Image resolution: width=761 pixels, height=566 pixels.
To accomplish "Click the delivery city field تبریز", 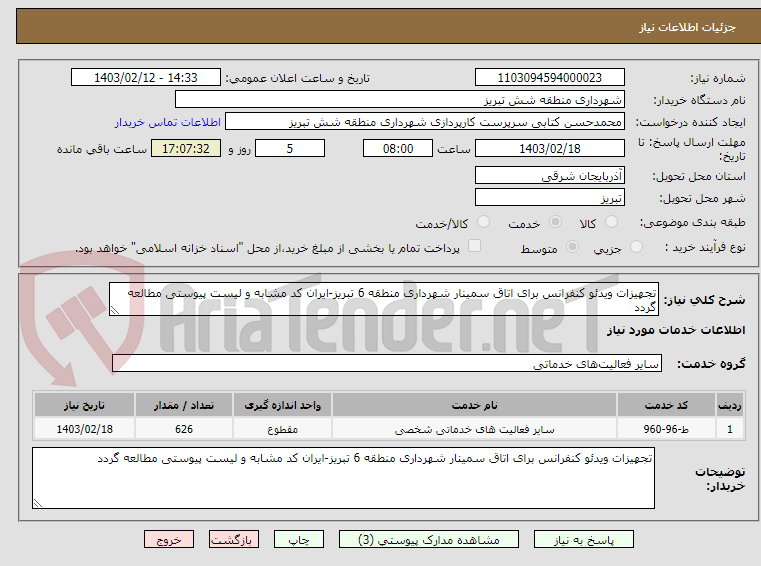I will click(x=549, y=198).
